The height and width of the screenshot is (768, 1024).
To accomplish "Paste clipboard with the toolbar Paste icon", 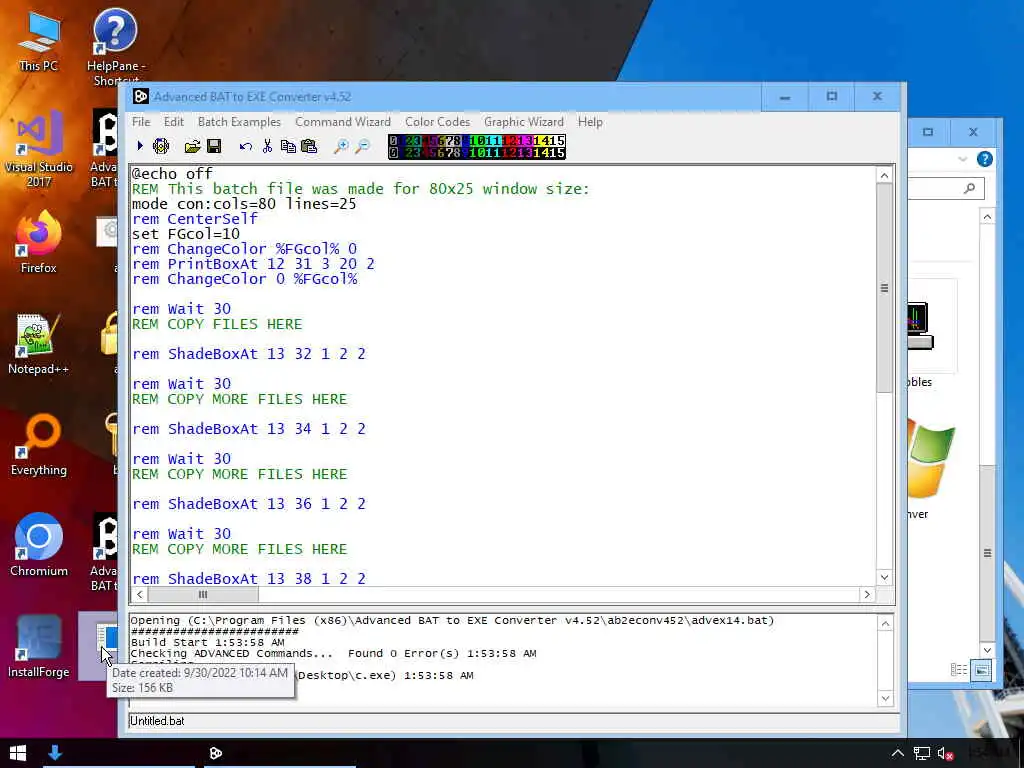I will click(x=309, y=146).
